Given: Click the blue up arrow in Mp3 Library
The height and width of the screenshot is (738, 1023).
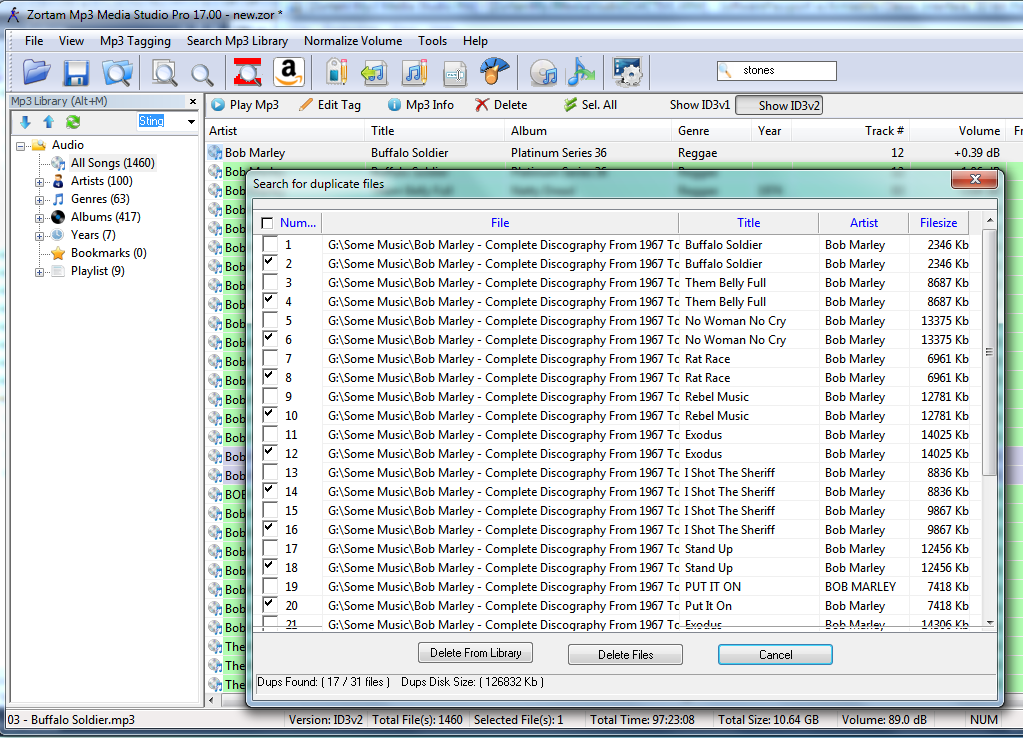Looking at the screenshot, I should (x=48, y=121).
